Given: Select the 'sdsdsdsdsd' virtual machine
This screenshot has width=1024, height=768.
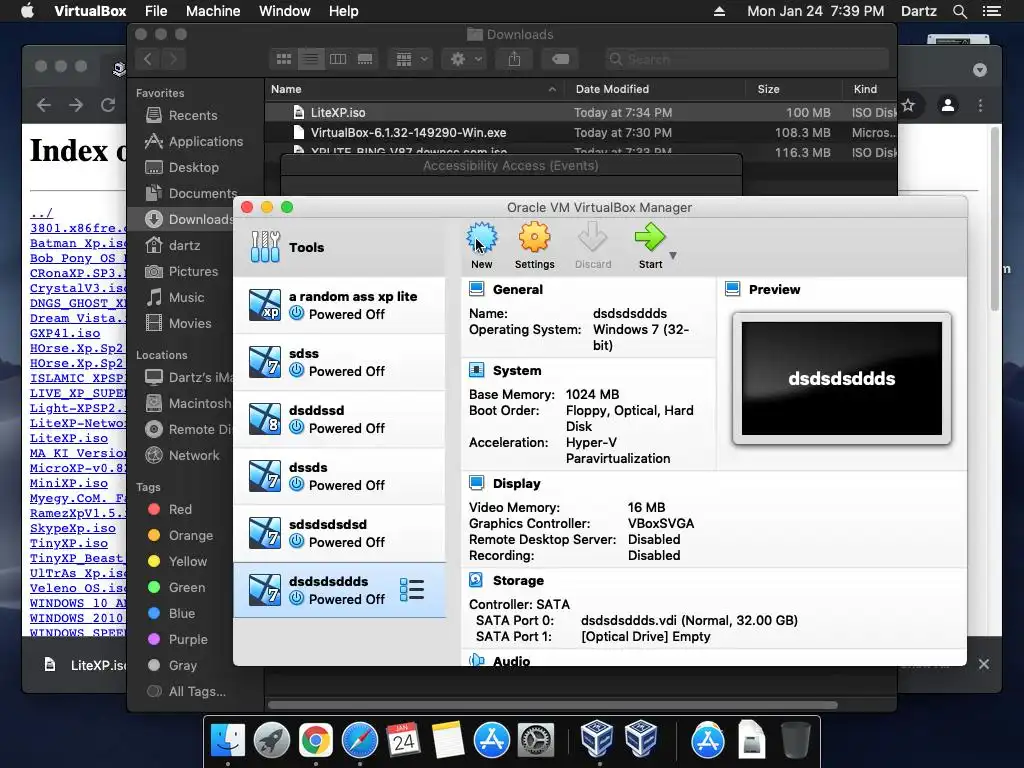Looking at the screenshot, I should tap(340, 533).
